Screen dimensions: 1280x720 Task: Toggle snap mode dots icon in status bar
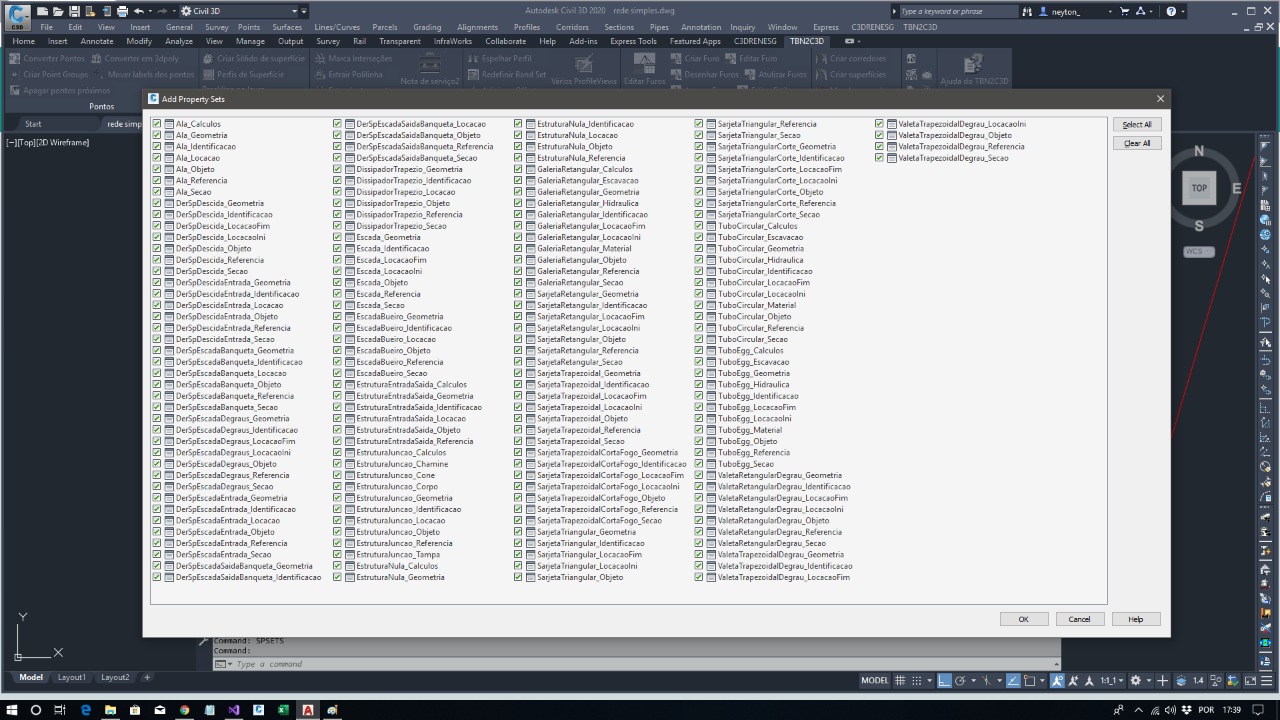916,680
